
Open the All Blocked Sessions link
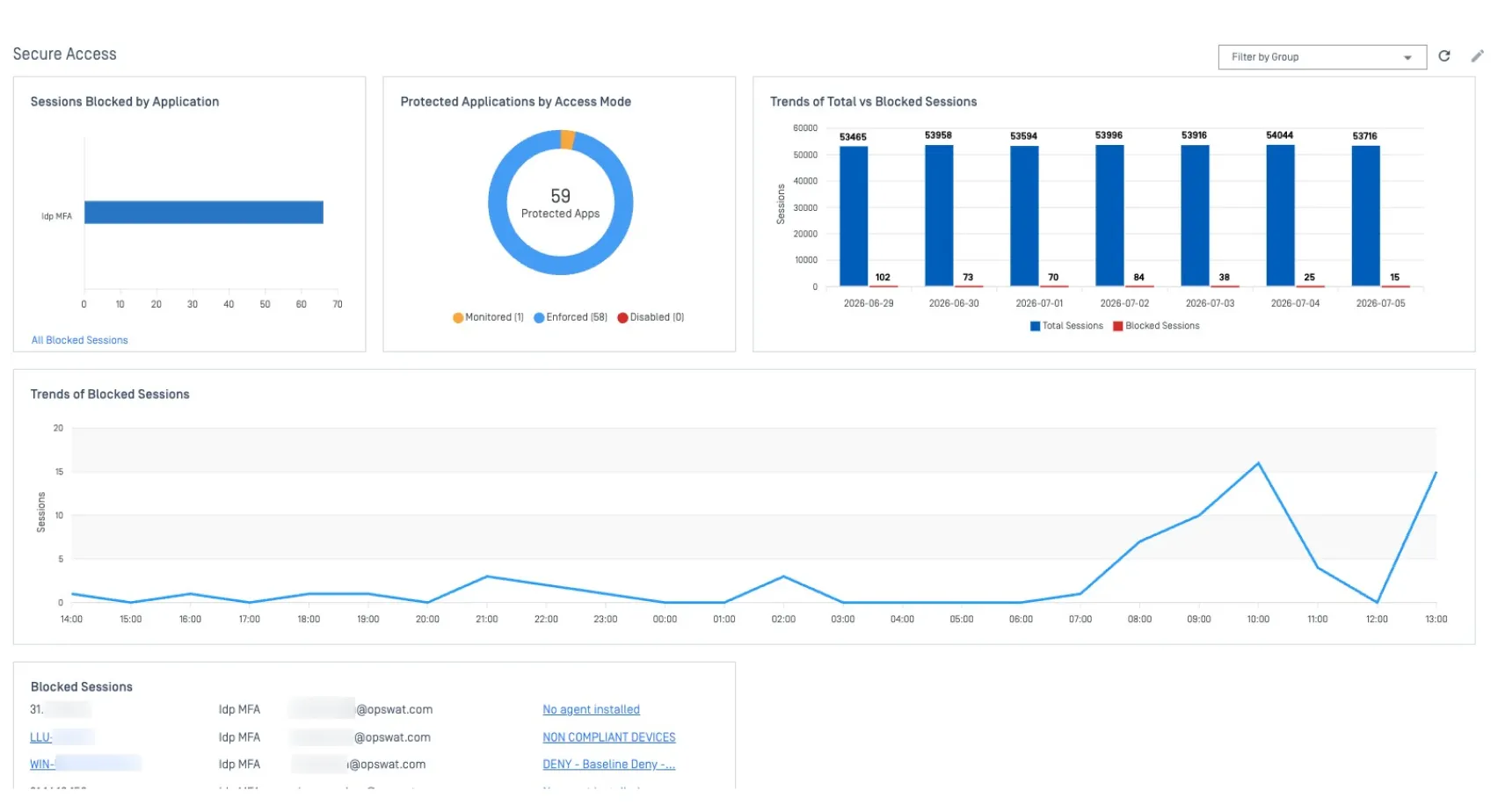click(x=80, y=340)
